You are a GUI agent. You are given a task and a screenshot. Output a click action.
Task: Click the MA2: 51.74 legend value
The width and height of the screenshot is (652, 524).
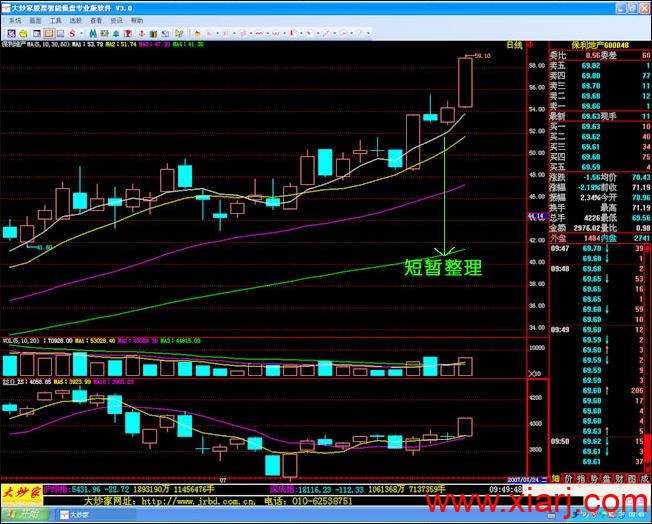pos(121,44)
